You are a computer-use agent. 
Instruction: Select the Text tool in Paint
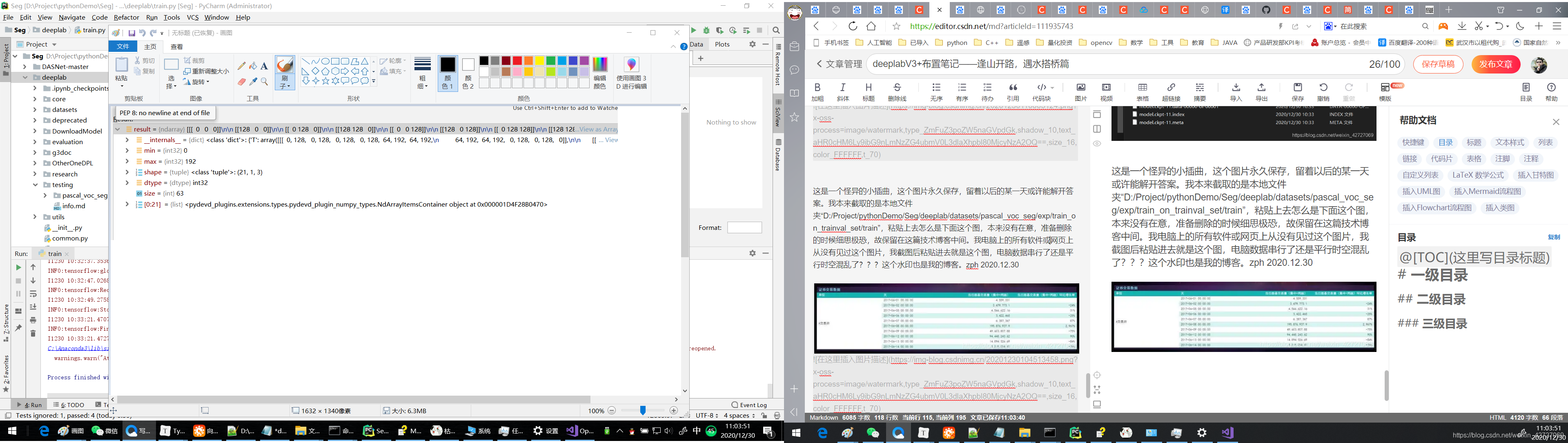point(264,66)
